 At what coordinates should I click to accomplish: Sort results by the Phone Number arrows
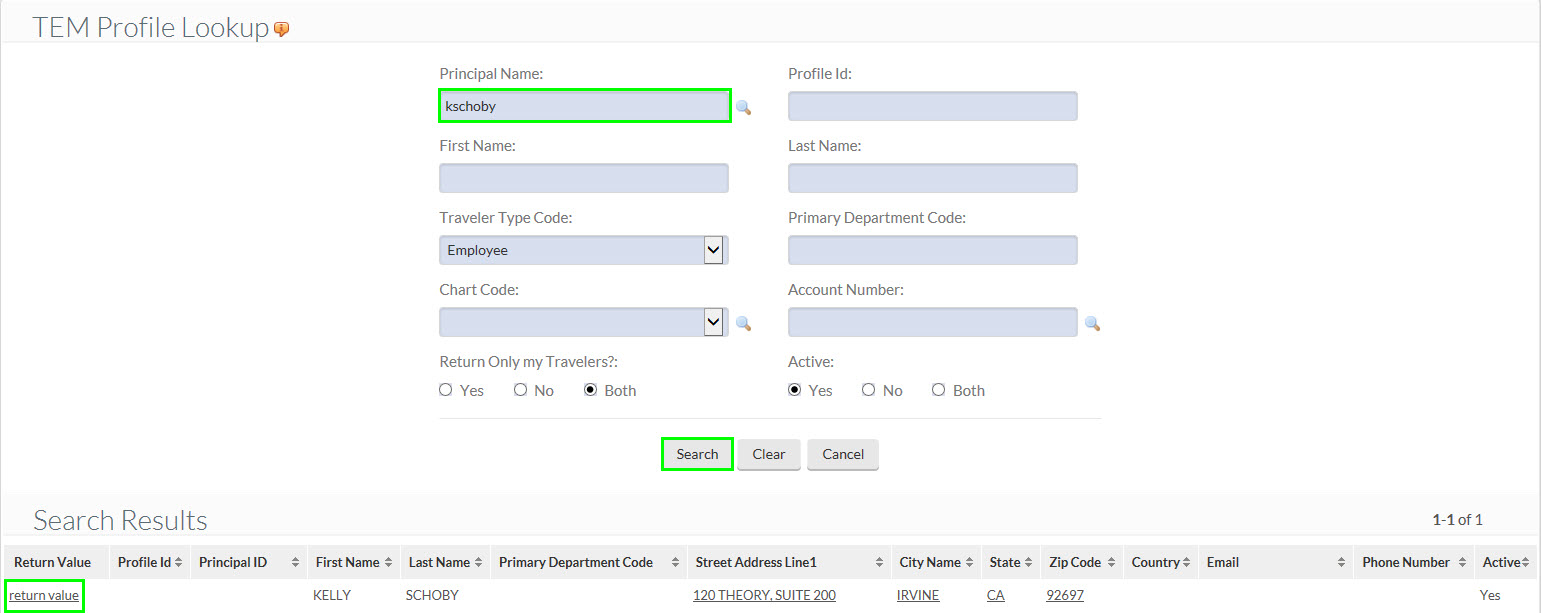click(1462, 563)
